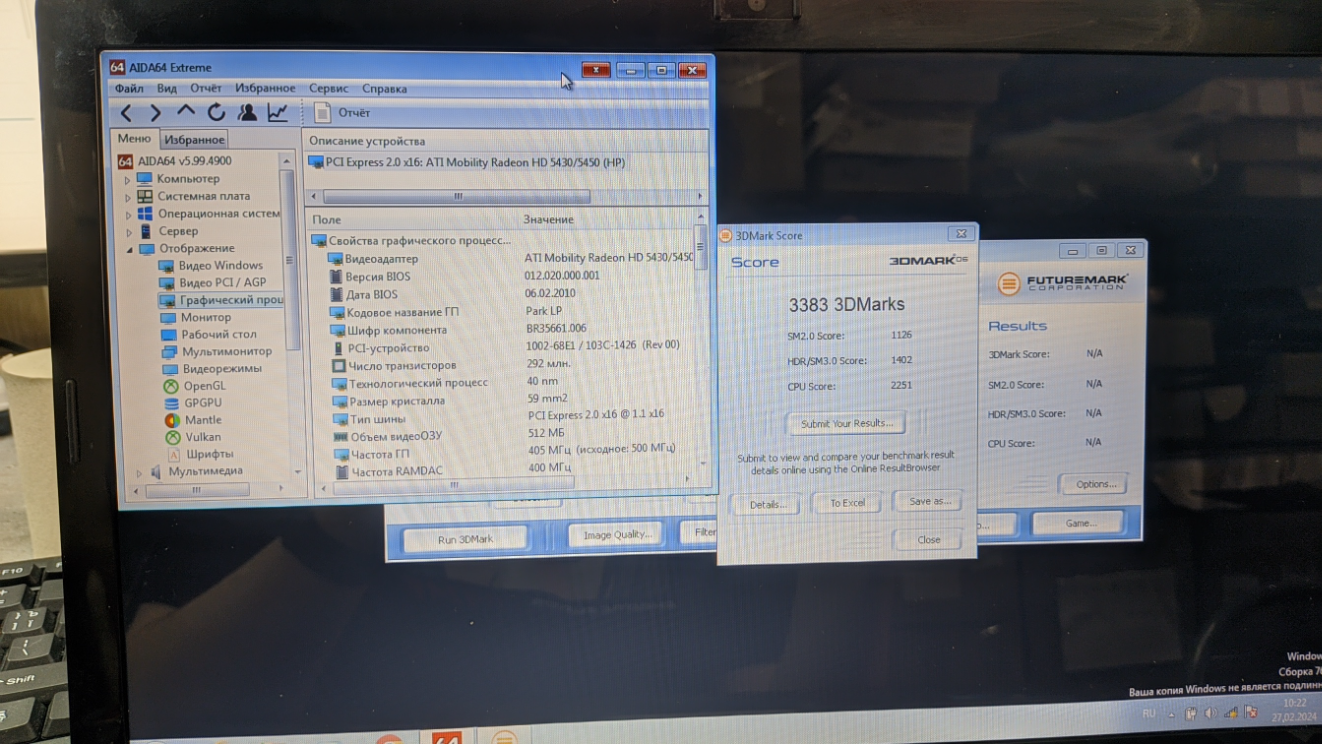The height and width of the screenshot is (744, 1322).
Task: Click the Mantle icon in the tree
Action: pos(172,420)
